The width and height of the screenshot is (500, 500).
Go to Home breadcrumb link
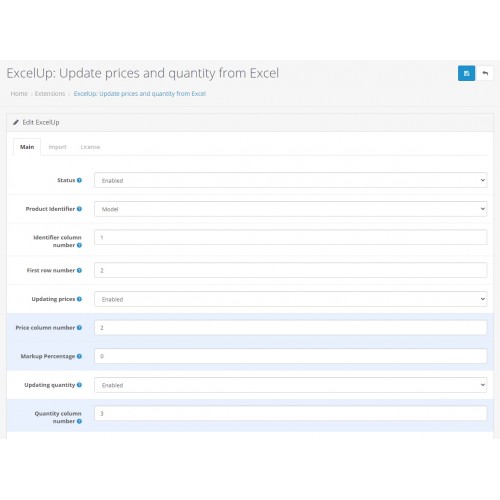click(19, 94)
